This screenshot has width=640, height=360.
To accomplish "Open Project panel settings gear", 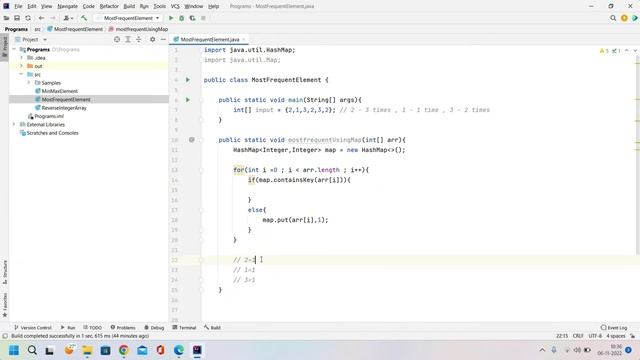I will click(x=152, y=39).
